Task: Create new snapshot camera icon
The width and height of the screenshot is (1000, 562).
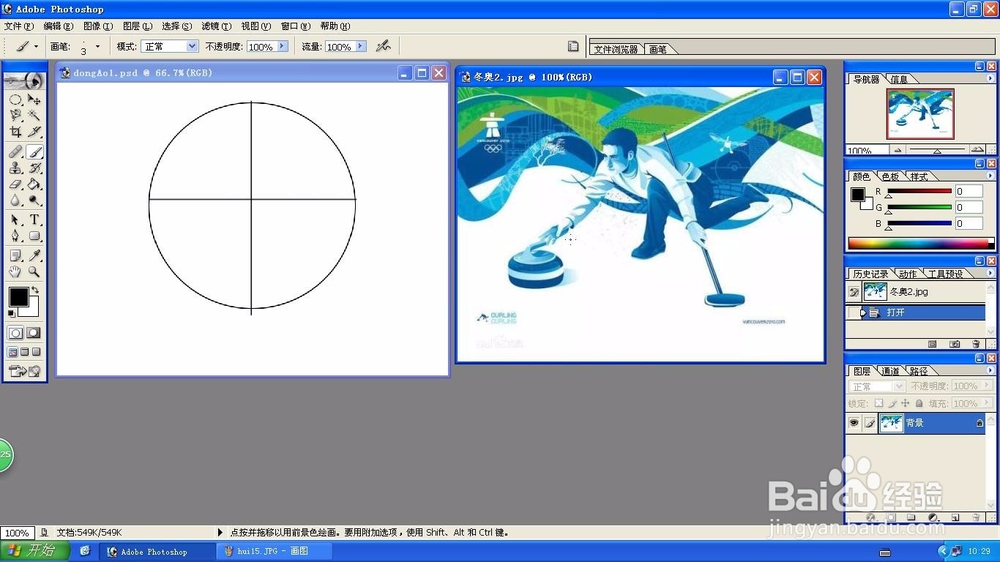Action: (x=954, y=344)
